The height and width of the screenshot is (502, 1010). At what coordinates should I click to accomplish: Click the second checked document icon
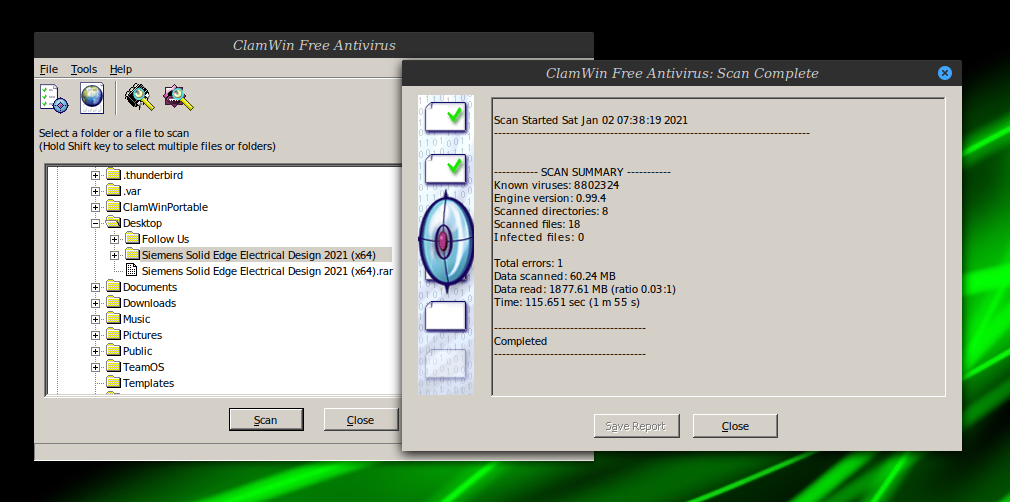point(445,167)
